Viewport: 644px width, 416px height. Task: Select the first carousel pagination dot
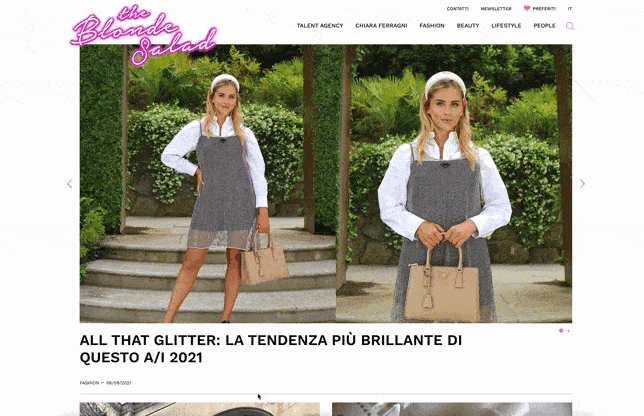pos(561,331)
